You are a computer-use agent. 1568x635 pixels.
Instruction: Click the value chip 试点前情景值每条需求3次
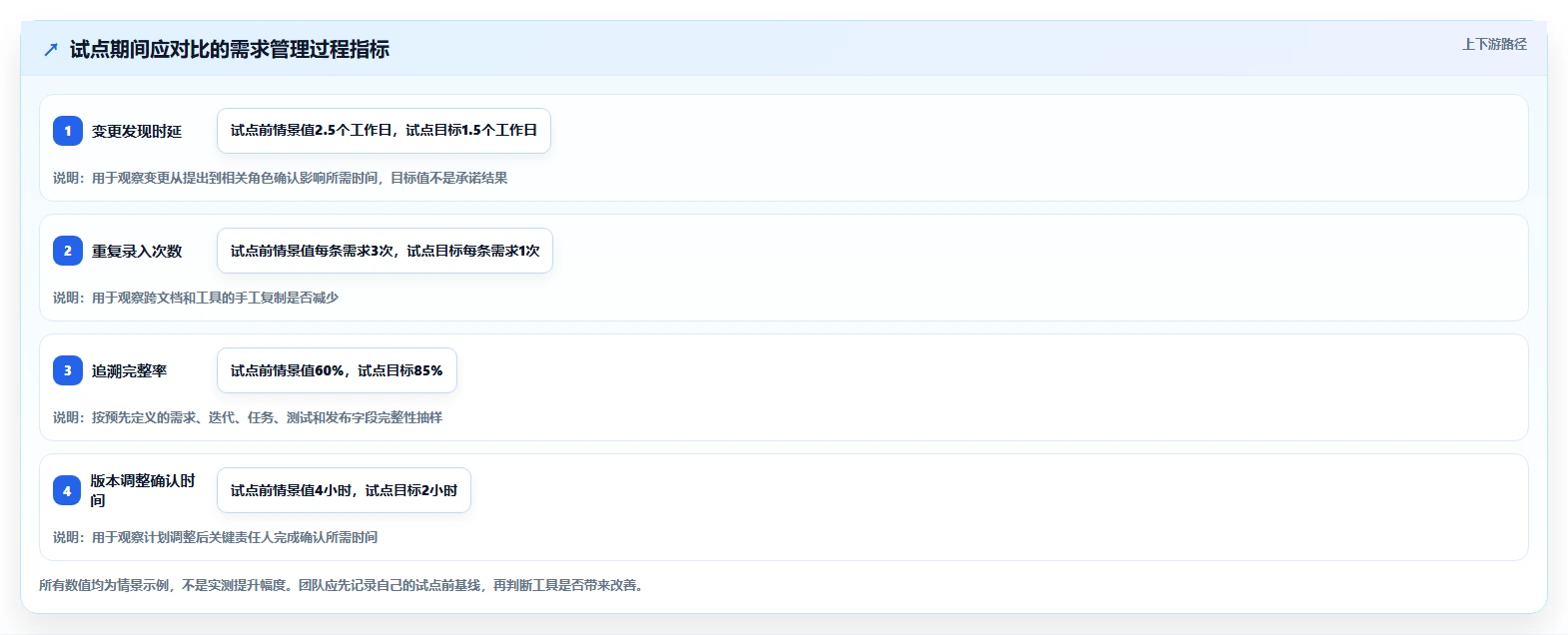pyautogui.click(x=385, y=251)
